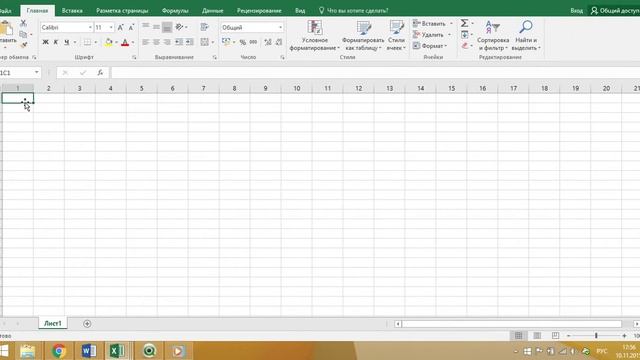Switch to Page Layout view in status bar
The width and height of the screenshot is (640, 360).
coord(537,336)
